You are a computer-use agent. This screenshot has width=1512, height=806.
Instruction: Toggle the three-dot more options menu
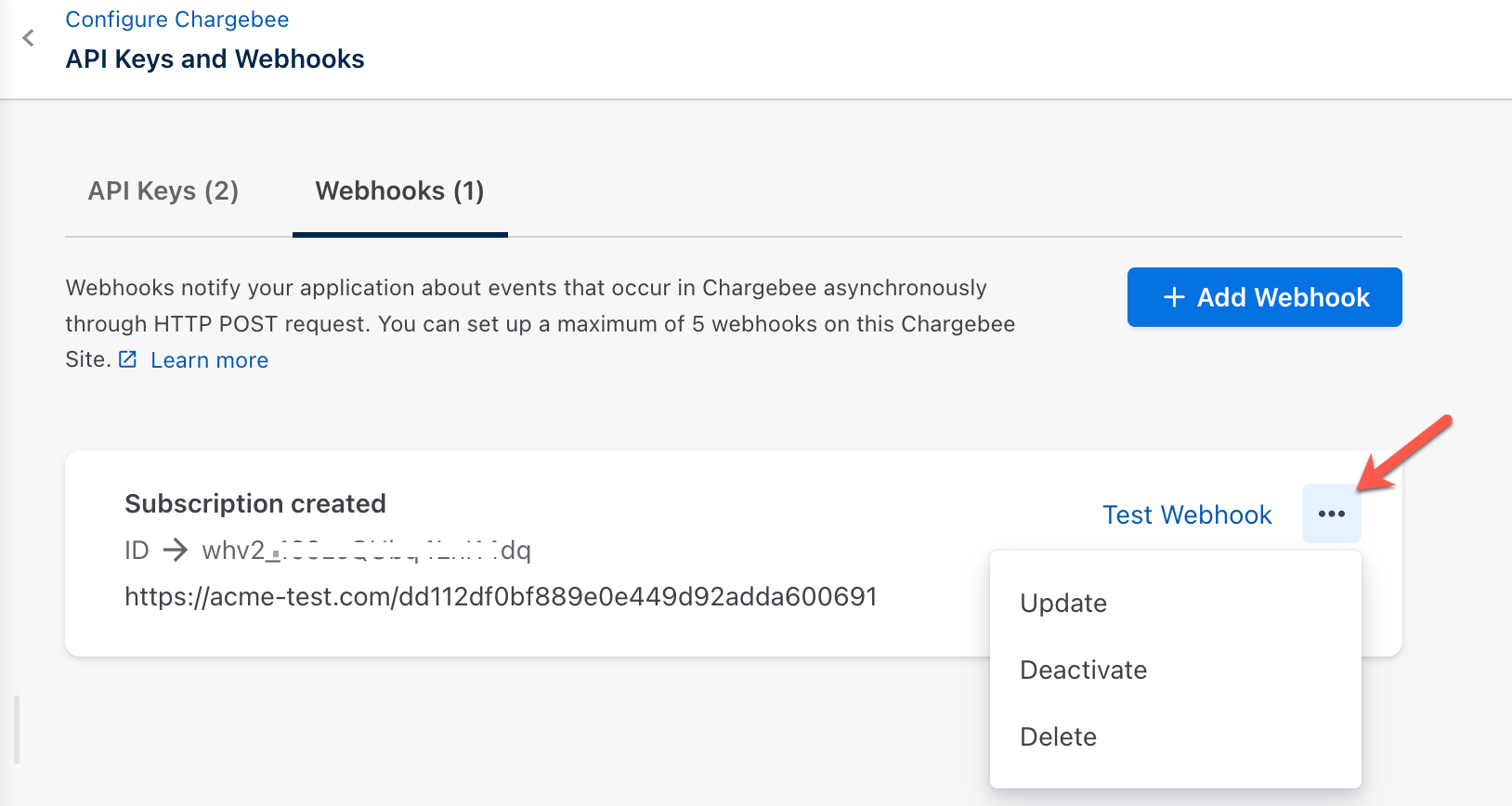click(1331, 513)
